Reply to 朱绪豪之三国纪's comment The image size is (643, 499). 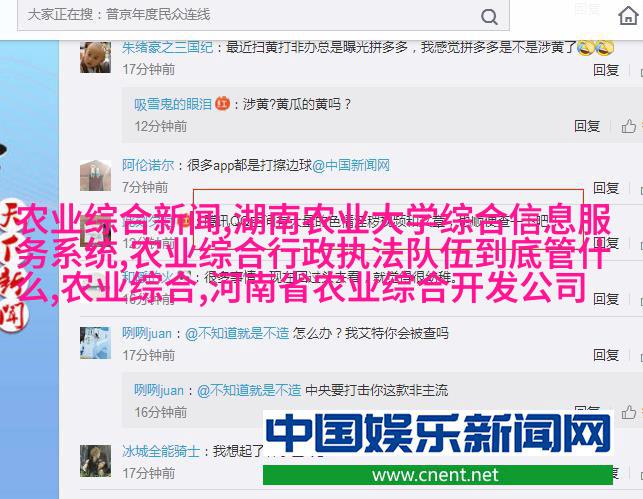tap(606, 70)
